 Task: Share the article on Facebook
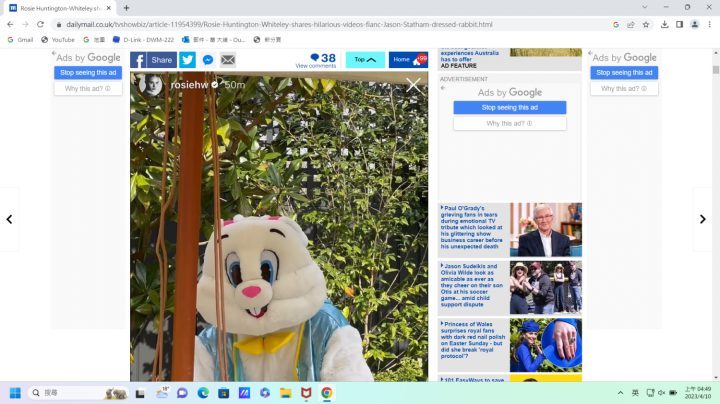pyautogui.click(x=153, y=60)
